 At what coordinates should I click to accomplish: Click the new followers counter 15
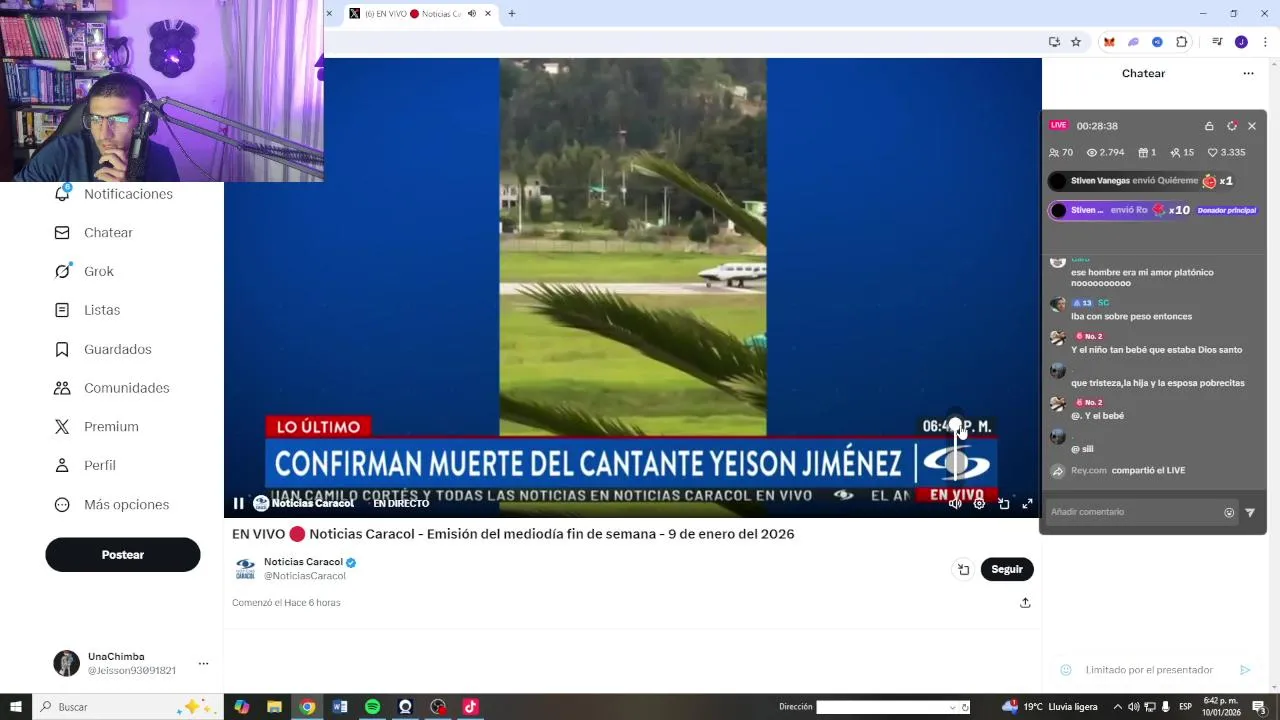1182,153
